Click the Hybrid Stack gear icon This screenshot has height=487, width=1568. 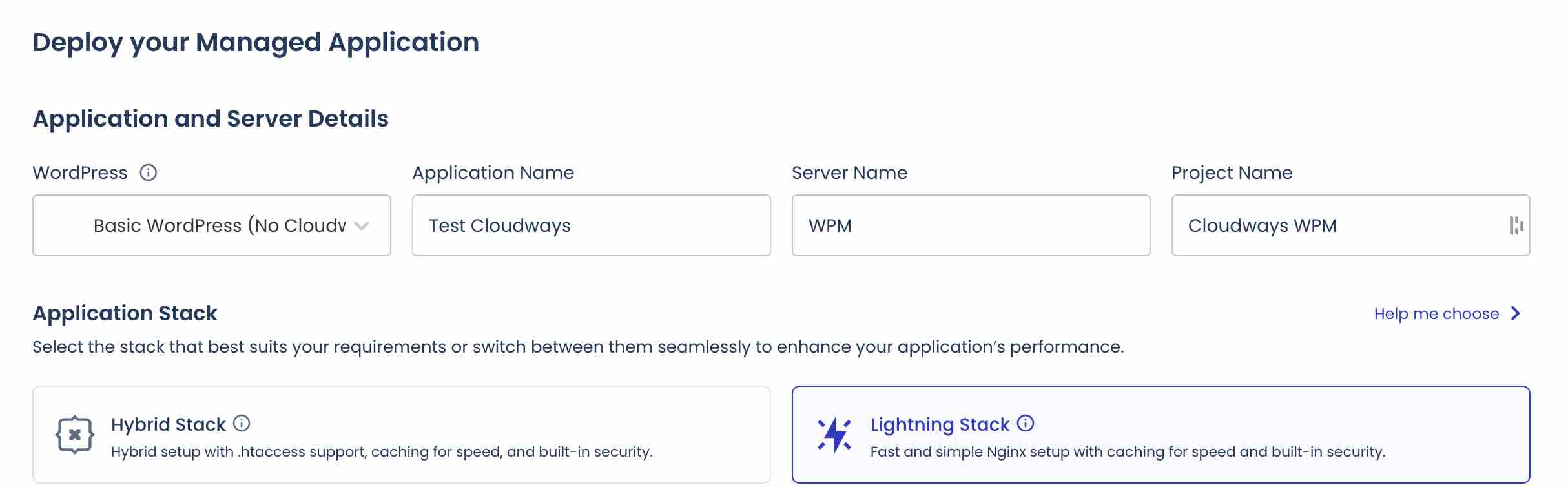(75, 435)
